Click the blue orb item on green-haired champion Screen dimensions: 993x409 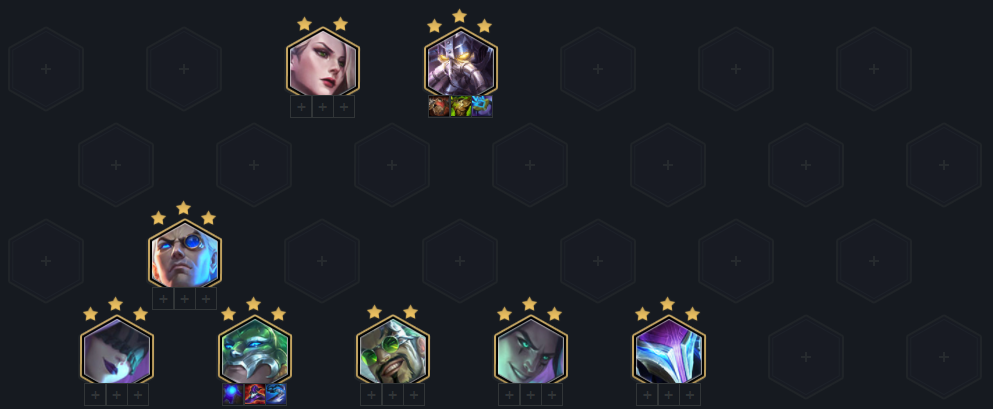233,394
